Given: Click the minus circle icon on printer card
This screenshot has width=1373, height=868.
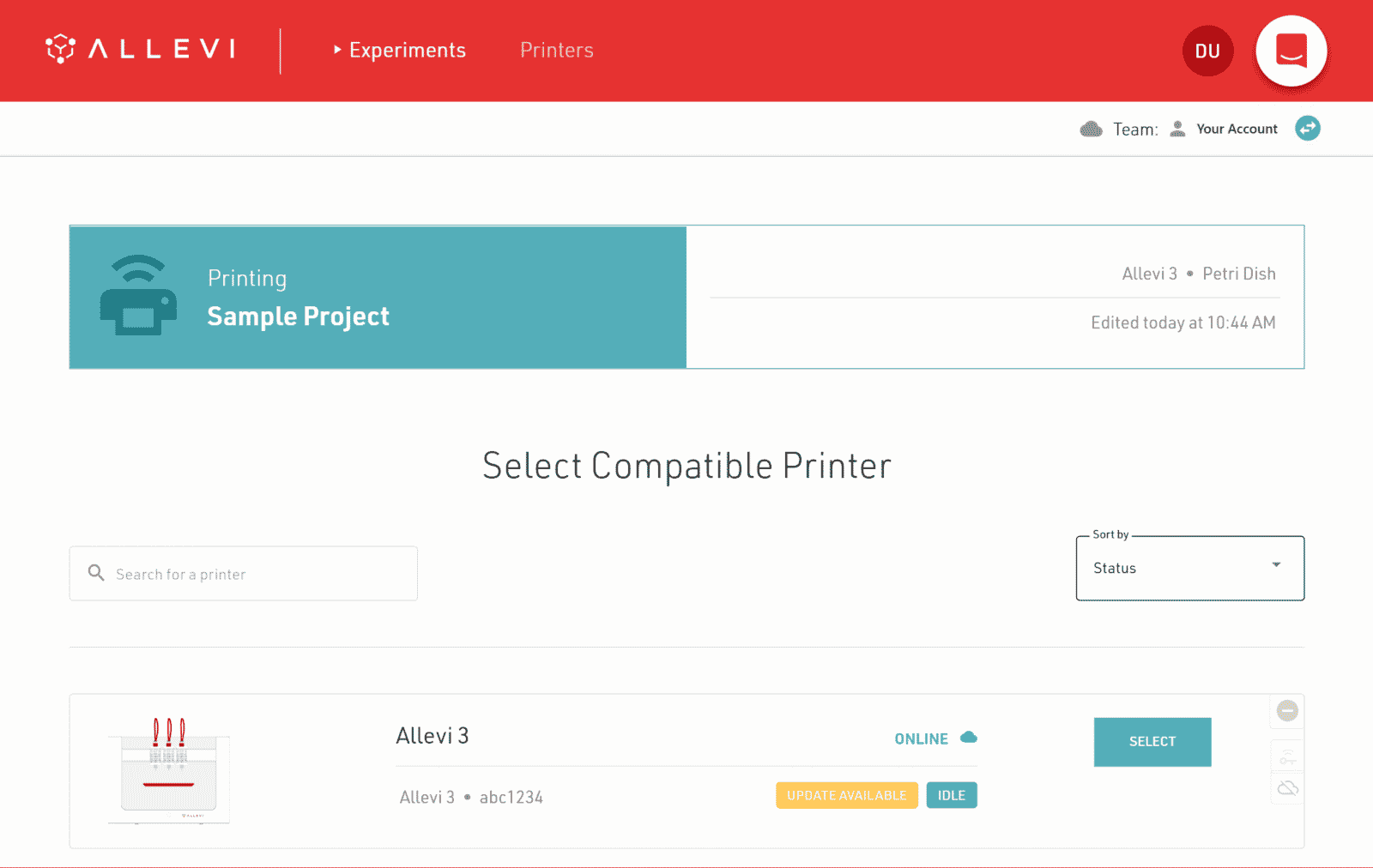Looking at the screenshot, I should (x=1287, y=710).
